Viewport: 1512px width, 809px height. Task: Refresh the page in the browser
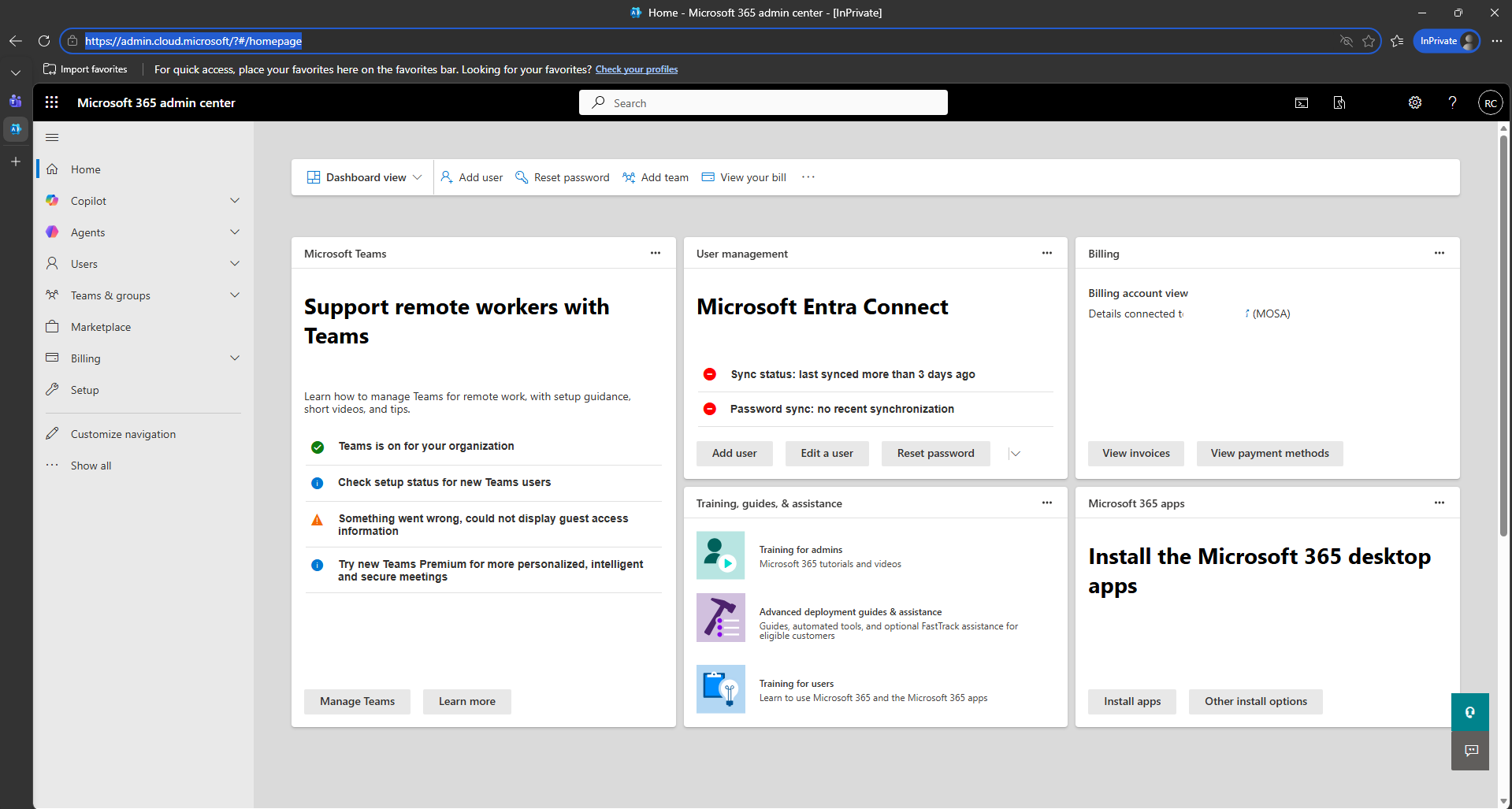tap(44, 41)
